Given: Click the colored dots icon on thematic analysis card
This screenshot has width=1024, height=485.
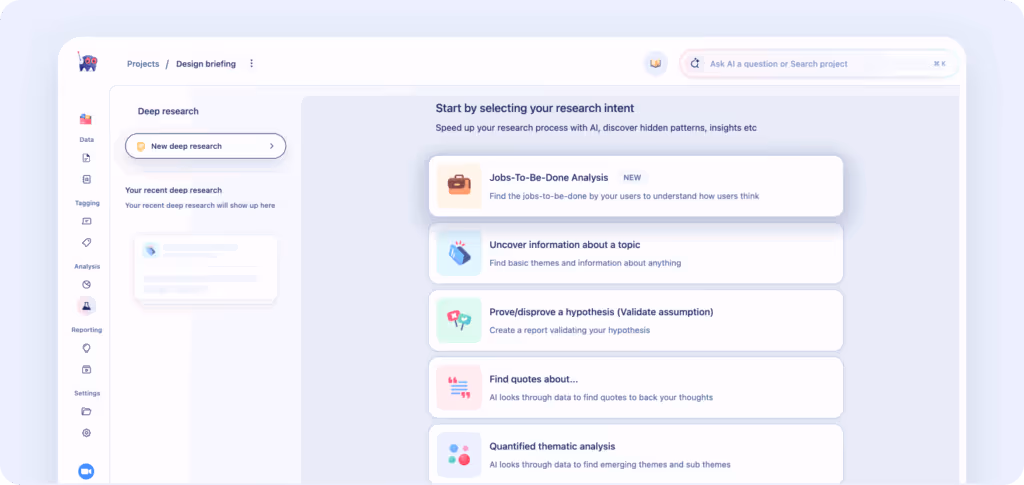Looking at the screenshot, I should click(x=459, y=455).
